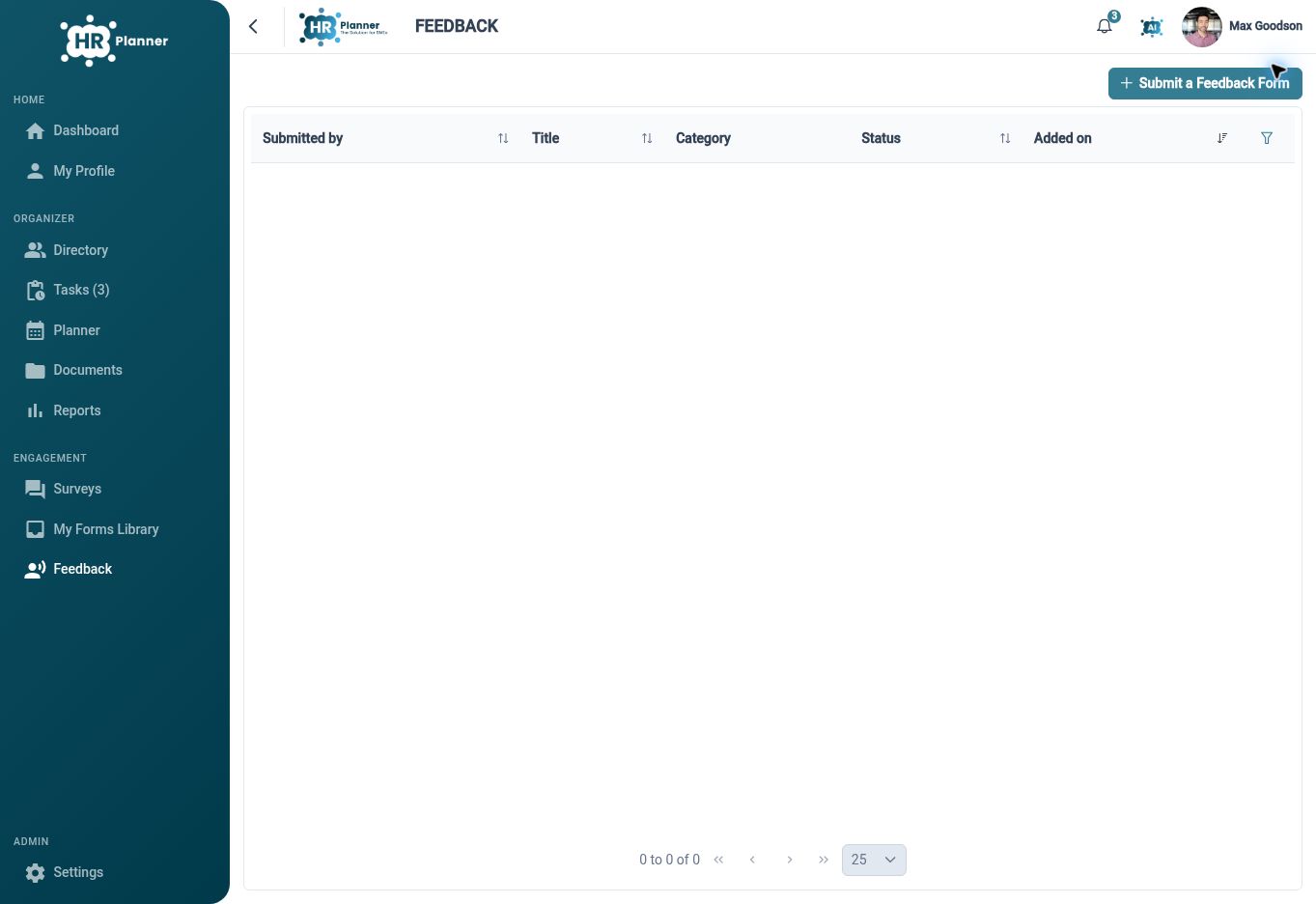Screen dimensions: 1316x904
Task: Open Max Goodson profile avatar
Action: click(1201, 27)
